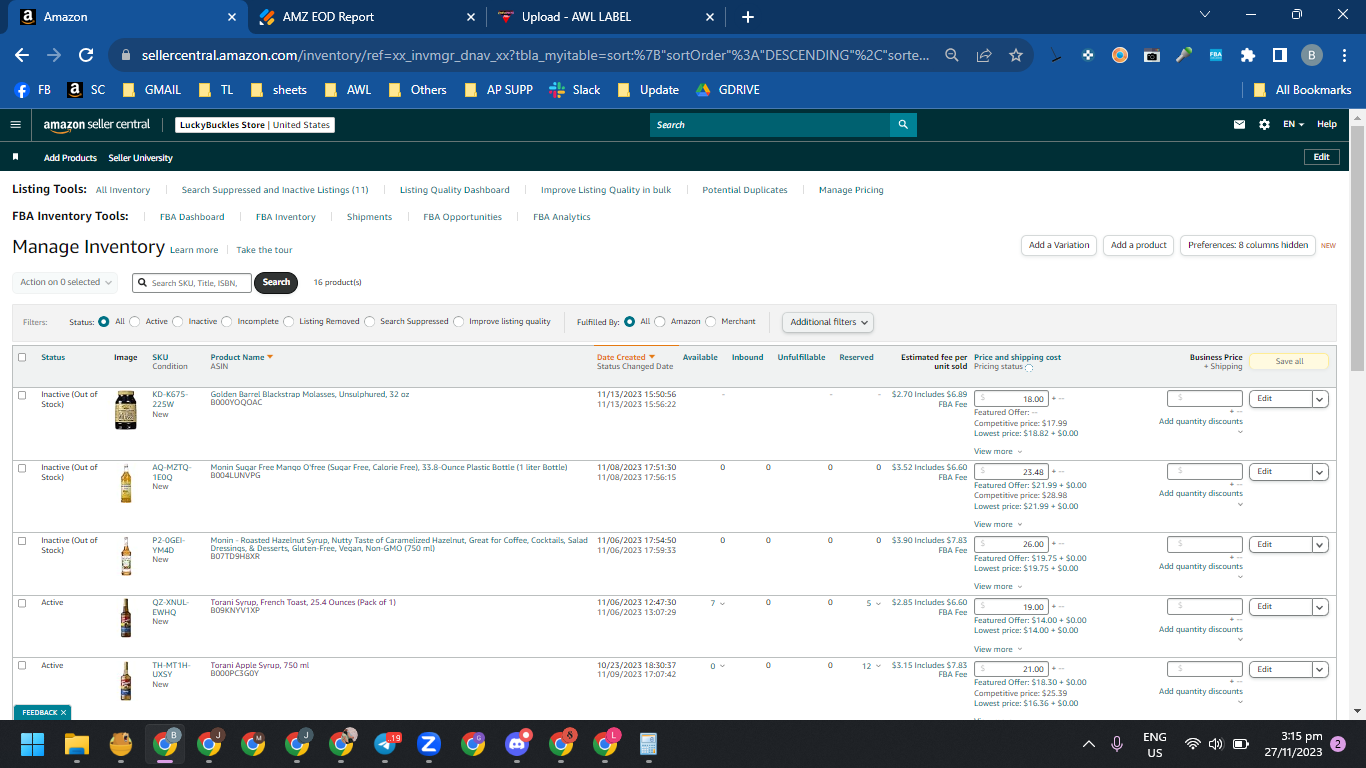This screenshot has width=1366, height=768.
Task: Toggle the Chrome side panel icon
Action: (1279, 56)
